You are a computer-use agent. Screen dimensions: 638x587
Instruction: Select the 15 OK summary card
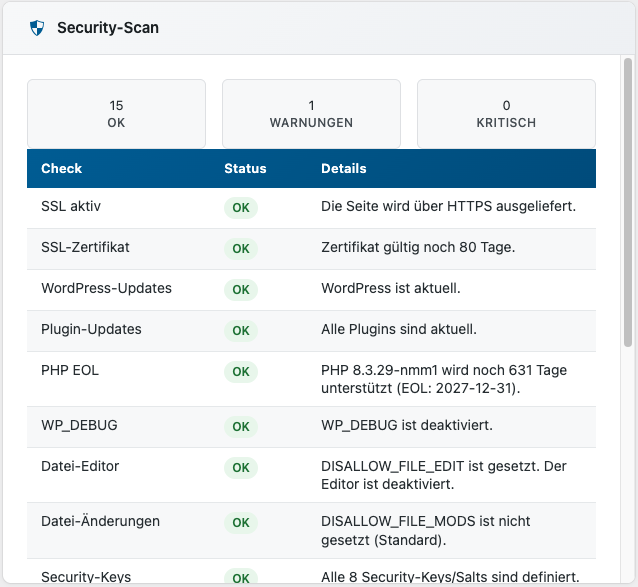pos(116,114)
